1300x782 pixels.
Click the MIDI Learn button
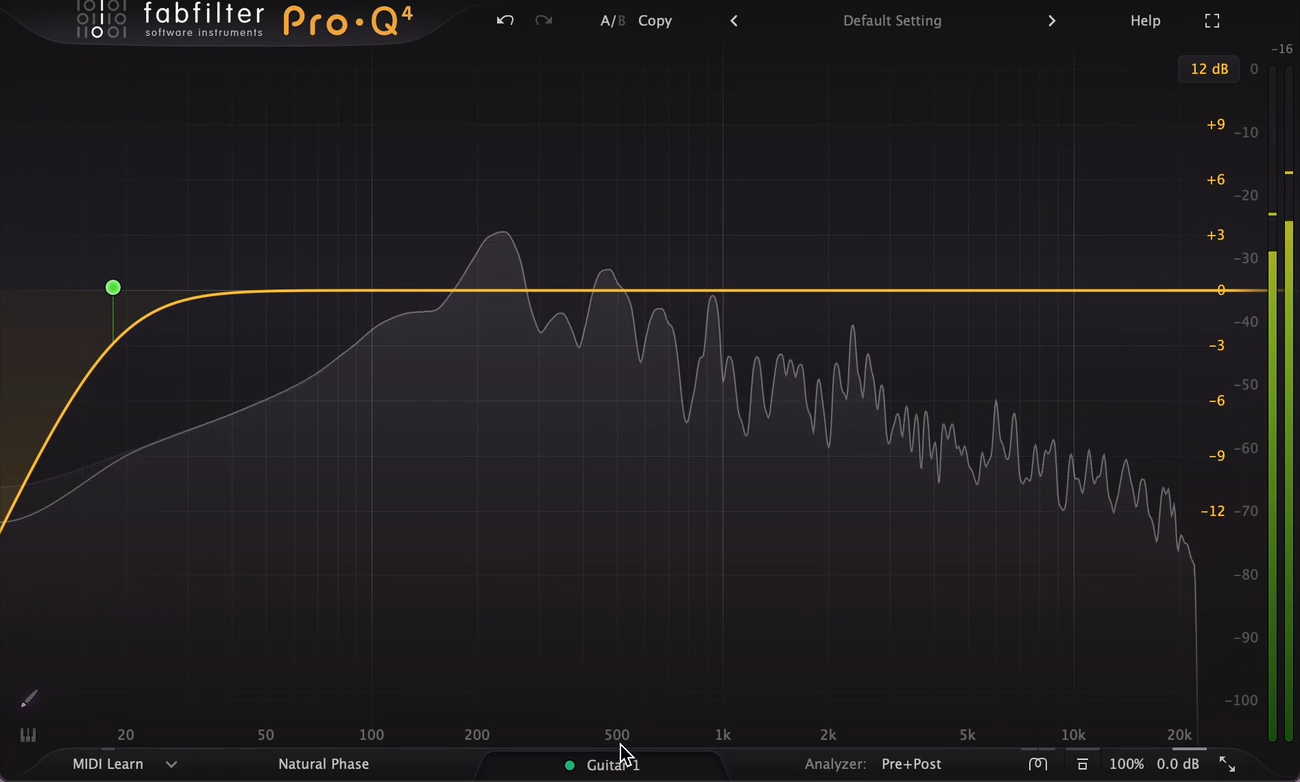(x=108, y=764)
